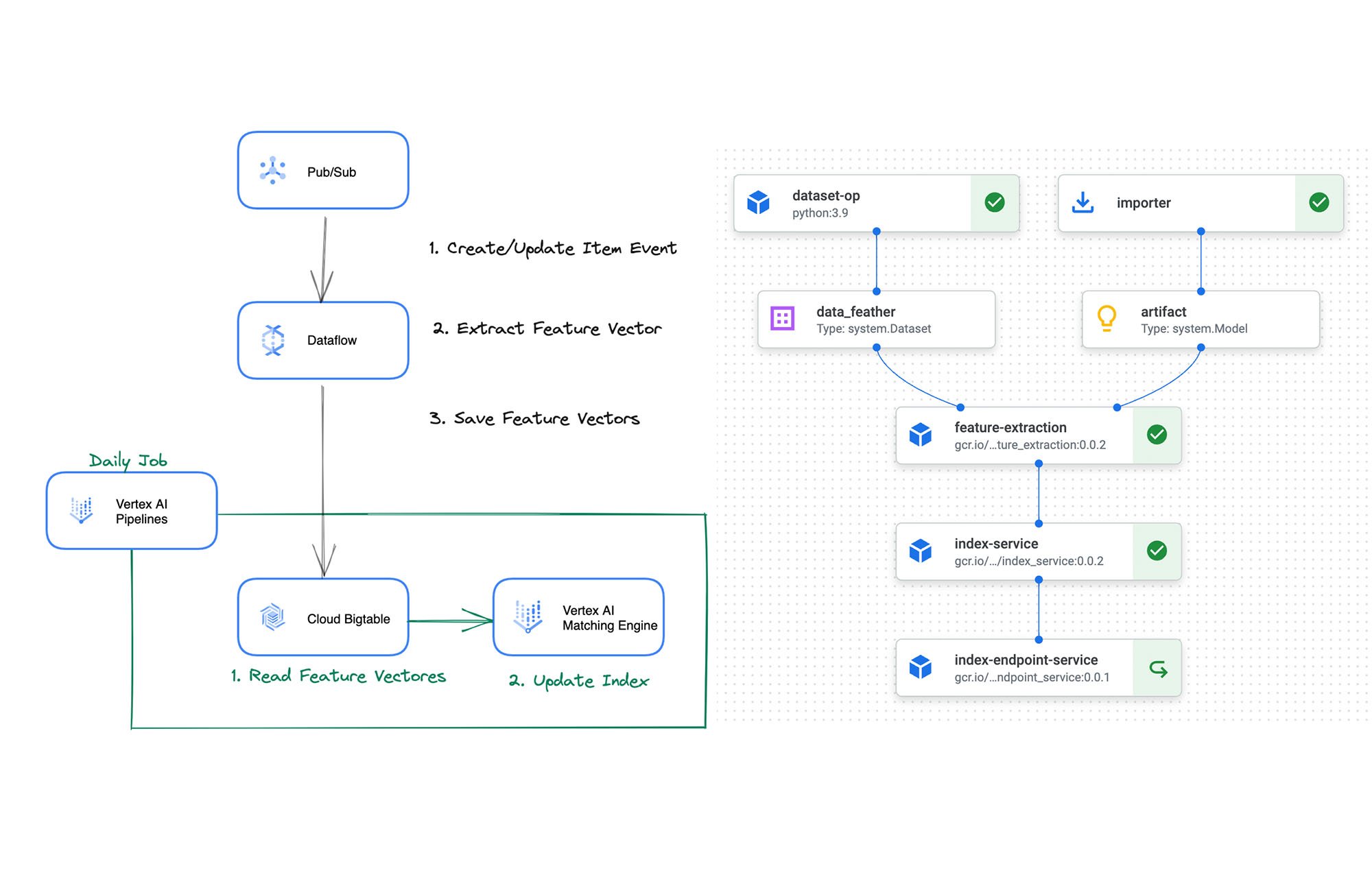Screen dimensions: 1372x888
Task: Click the 'Create/Update Item Event' text
Action: point(562,248)
